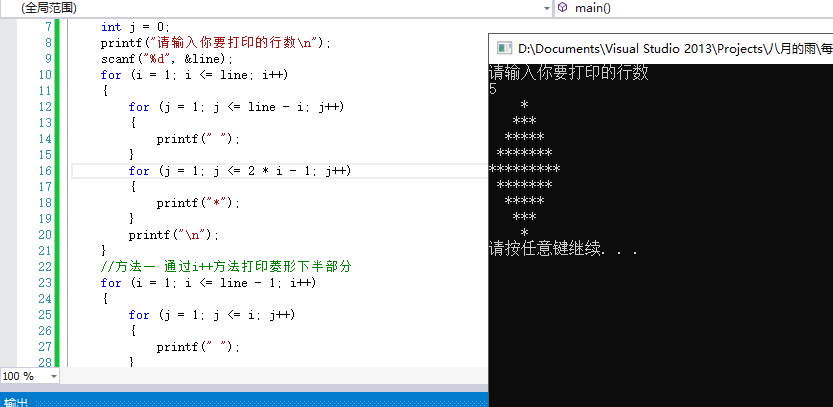Click the printf("\n"); code line
Screen dimensions: 833x407
[174, 235]
